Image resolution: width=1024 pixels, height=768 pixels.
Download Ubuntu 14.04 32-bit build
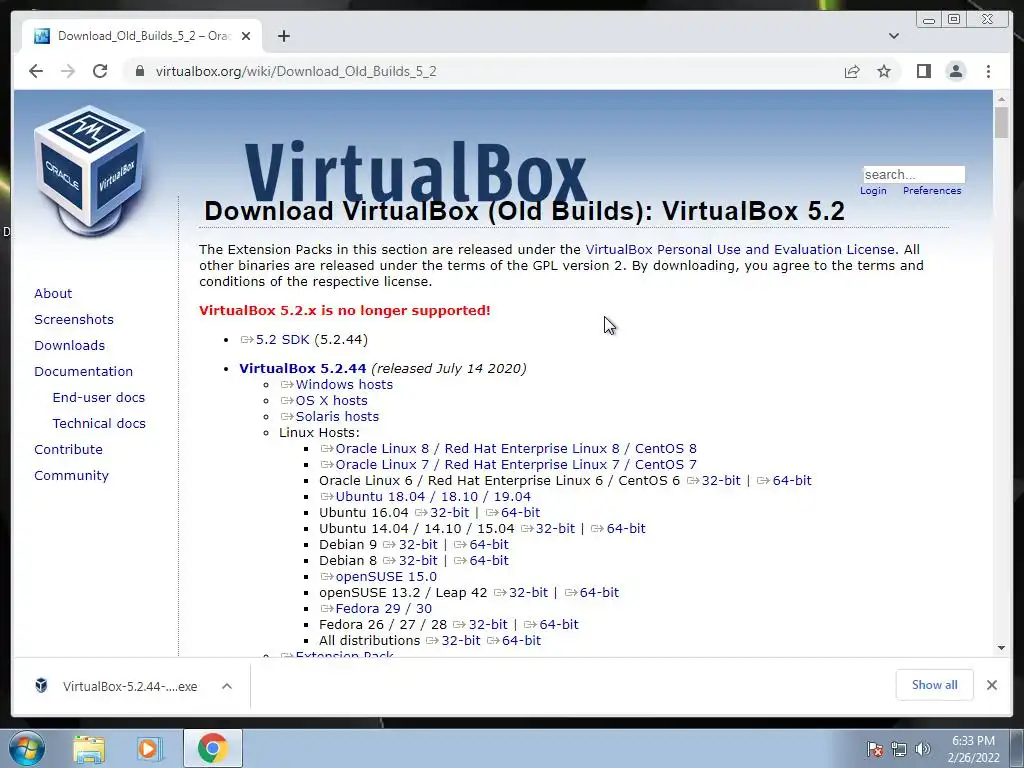tap(555, 528)
